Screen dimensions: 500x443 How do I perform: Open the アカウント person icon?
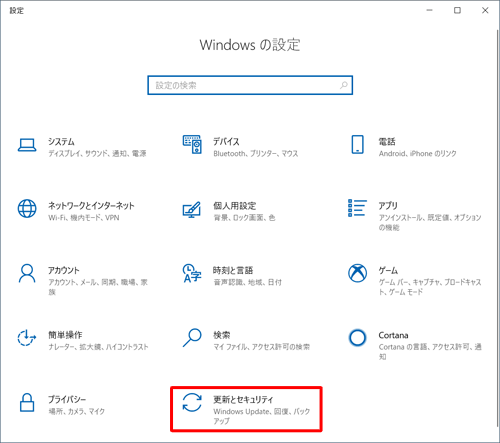tap(27, 273)
